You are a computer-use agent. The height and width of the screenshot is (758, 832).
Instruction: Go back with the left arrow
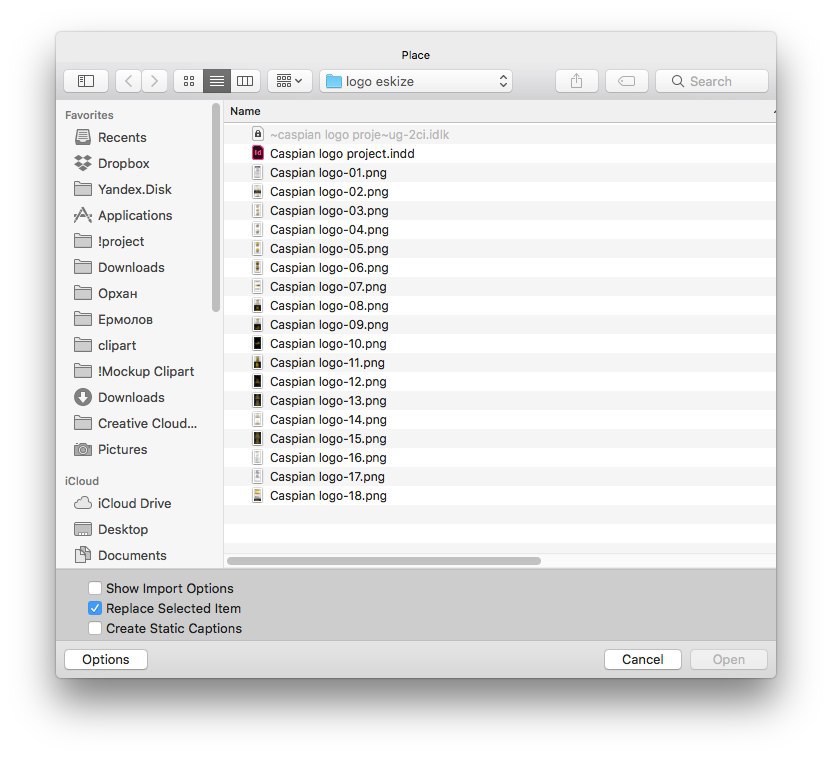(128, 81)
